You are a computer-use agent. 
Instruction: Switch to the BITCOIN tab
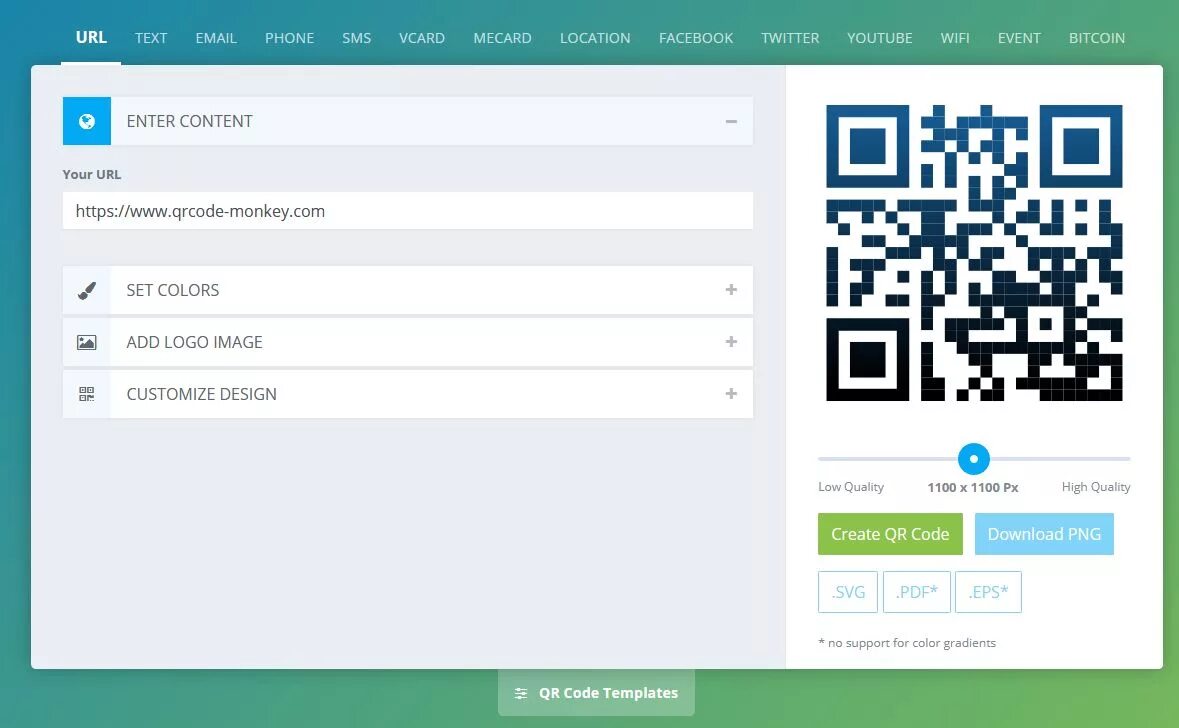point(1096,38)
